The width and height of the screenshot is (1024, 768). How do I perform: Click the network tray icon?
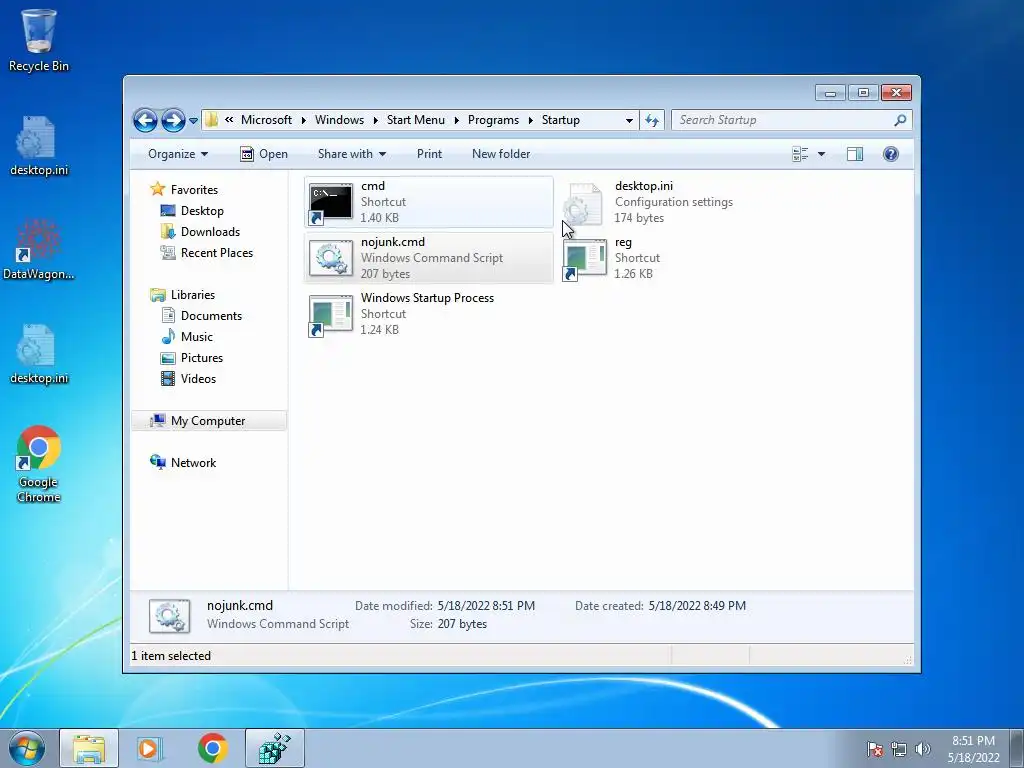coord(899,749)
